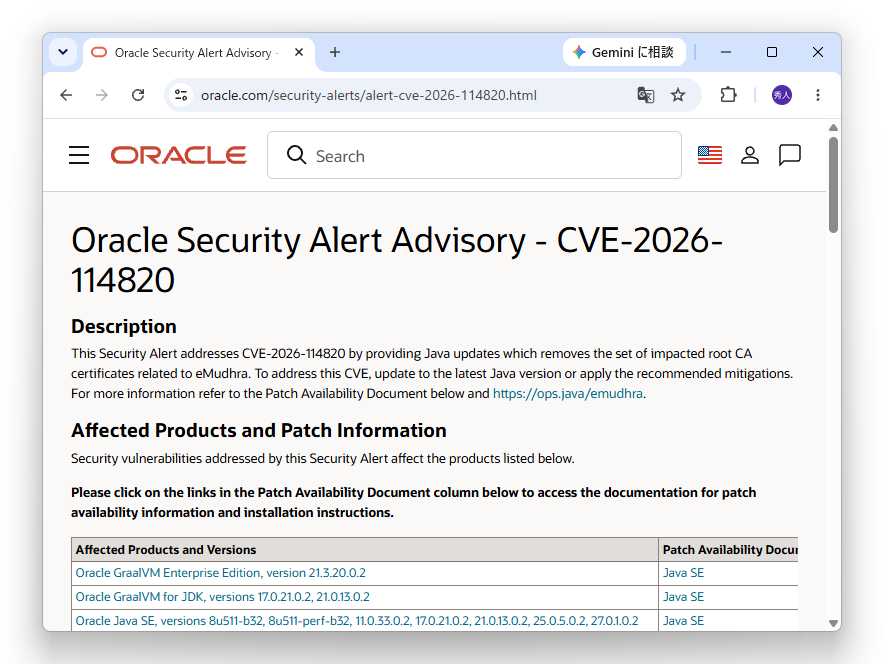Go forward to the next page
The height and width of the screenshot is (664, 885).
click(102, 95)
